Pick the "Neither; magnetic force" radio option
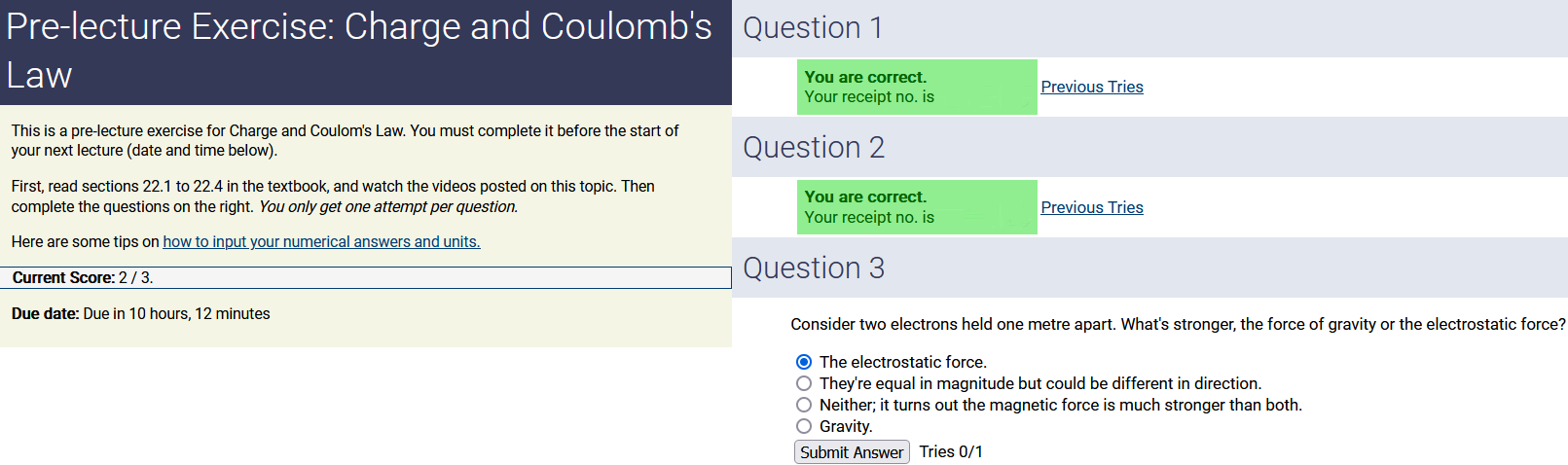1568x465 pixels. (804, 405)
